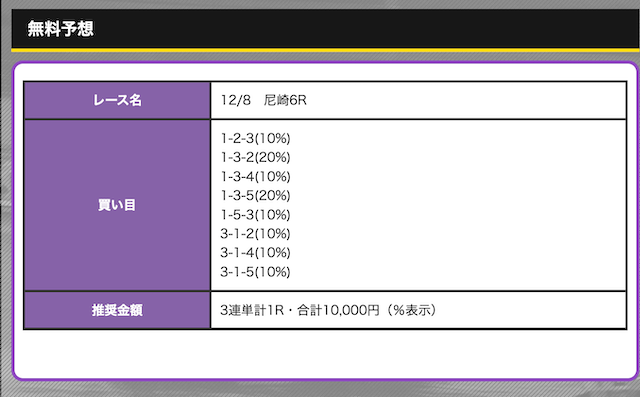Image resolution: width=640 pixels, height=397 pixels.
Task: Click the black 無料予想 header bar
Action: [326, 29]
